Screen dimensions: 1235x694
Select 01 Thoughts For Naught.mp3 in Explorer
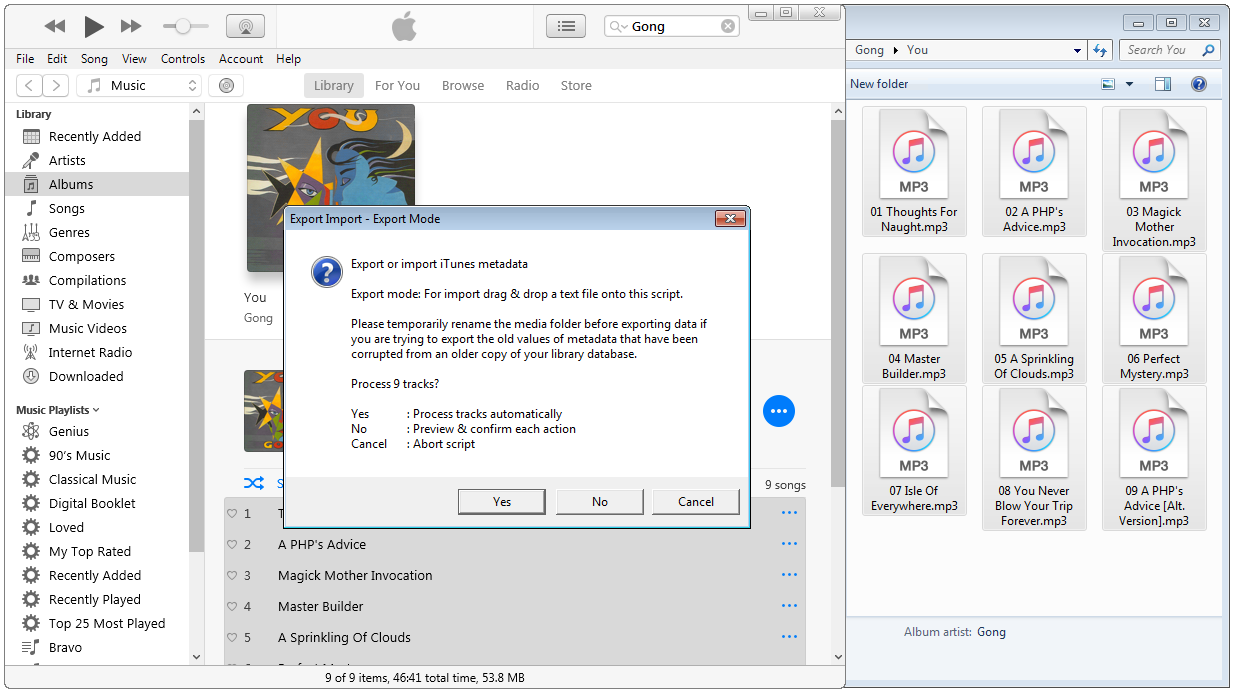click(914, 172)
